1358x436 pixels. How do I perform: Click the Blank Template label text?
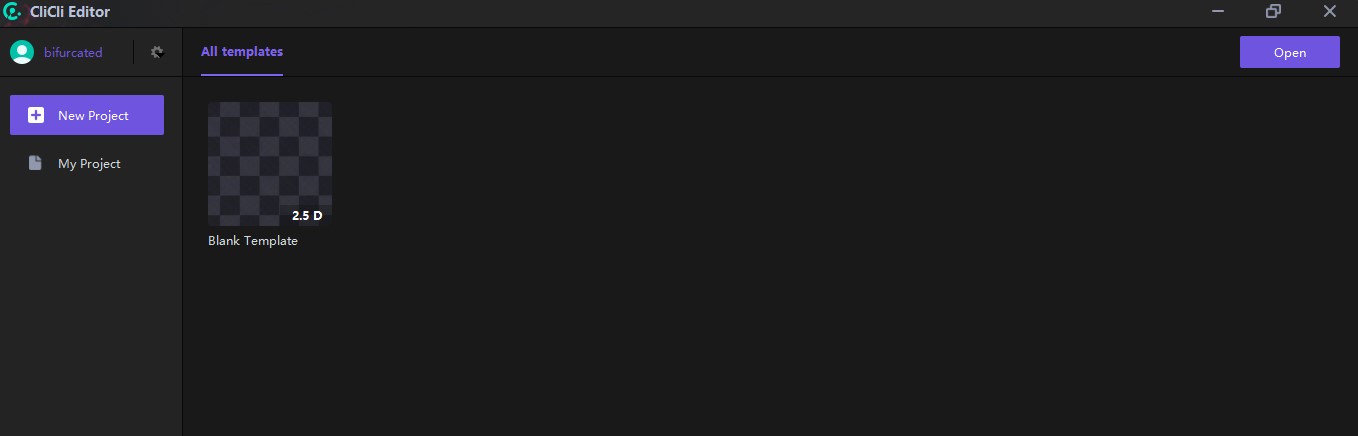253,241
